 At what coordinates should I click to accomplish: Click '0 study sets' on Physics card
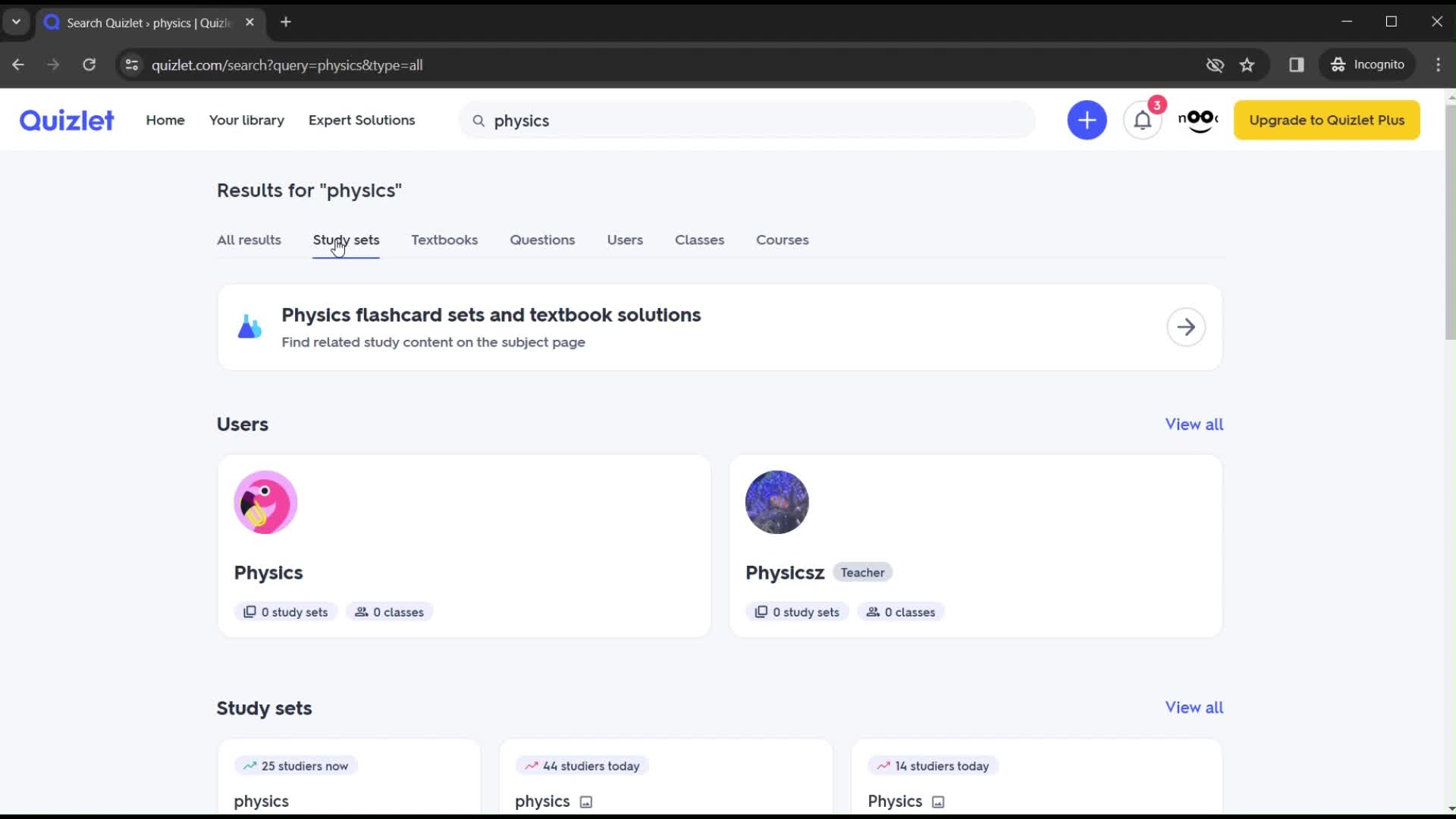click(286, 612)
